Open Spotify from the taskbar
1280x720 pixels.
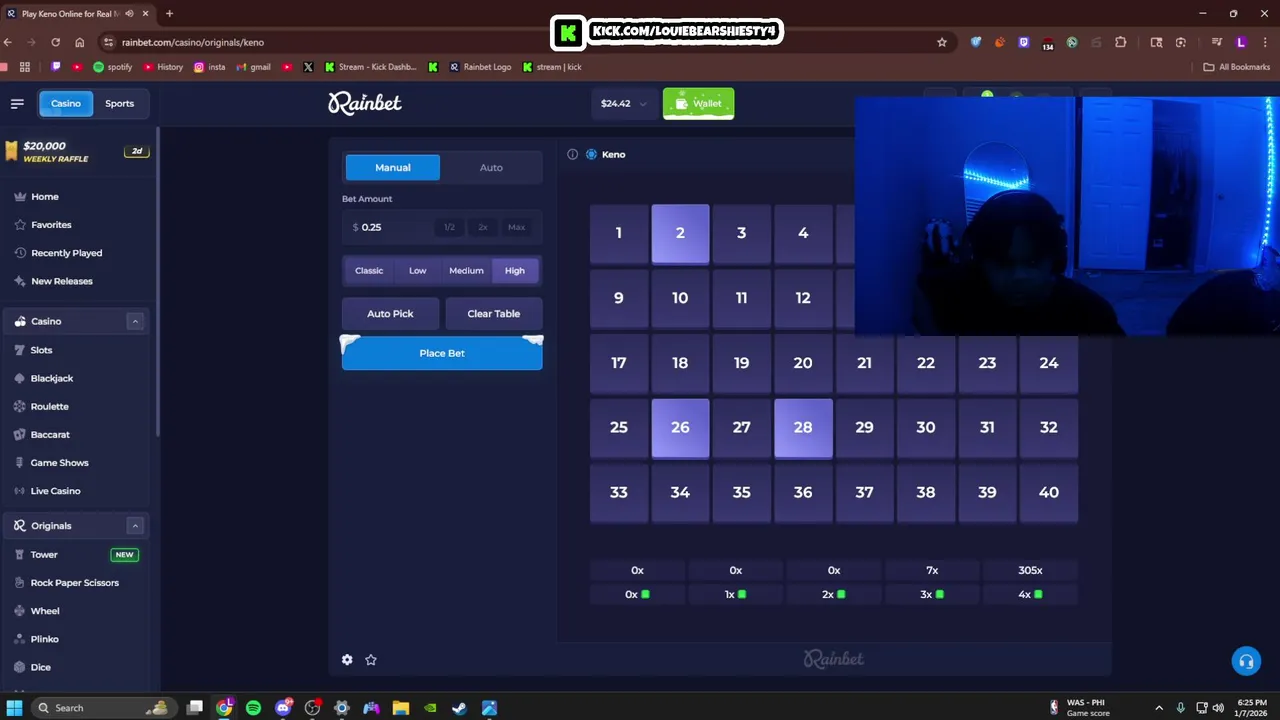254,708
